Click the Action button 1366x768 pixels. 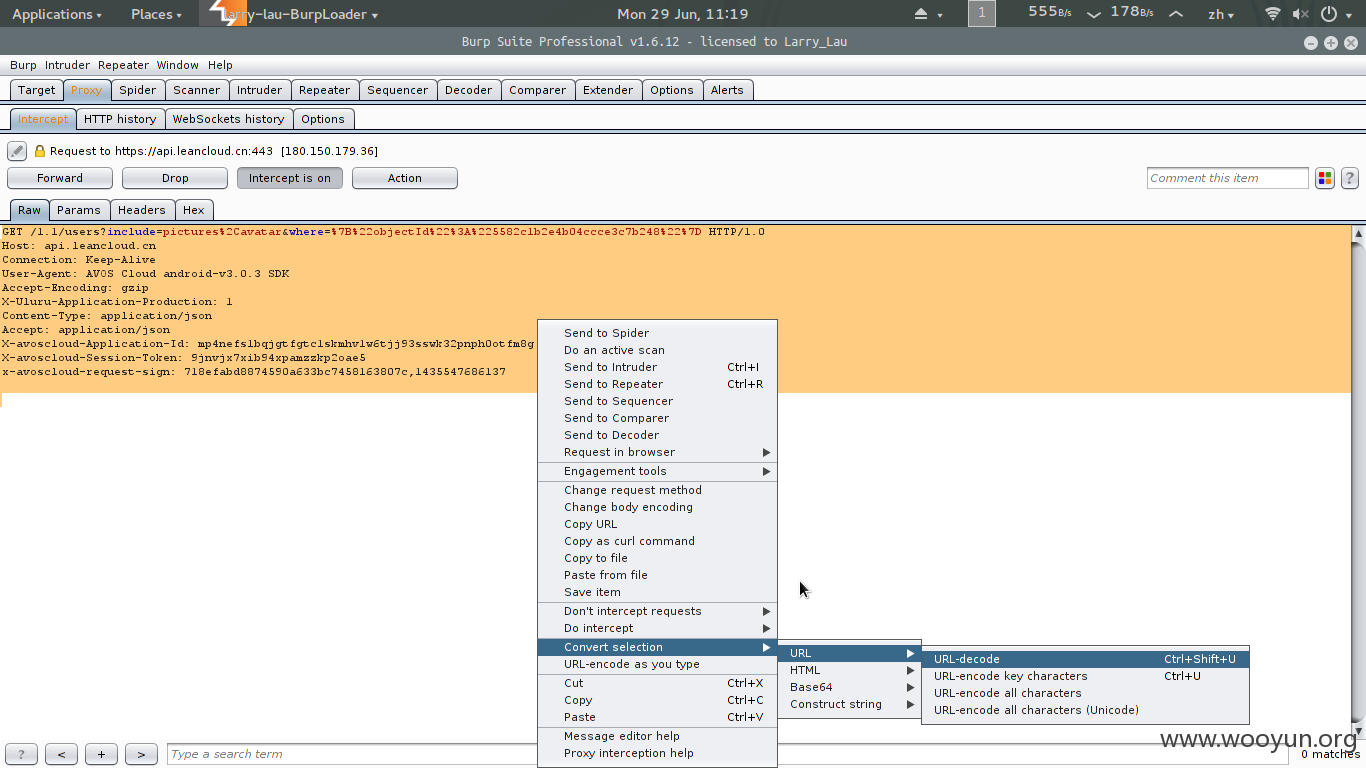405,178
